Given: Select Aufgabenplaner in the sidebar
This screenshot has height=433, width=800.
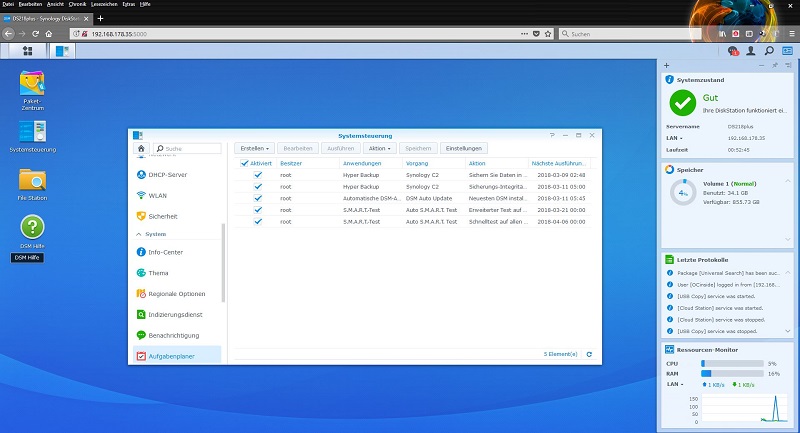Looking at the screenshot, I should tap(177, 355).
